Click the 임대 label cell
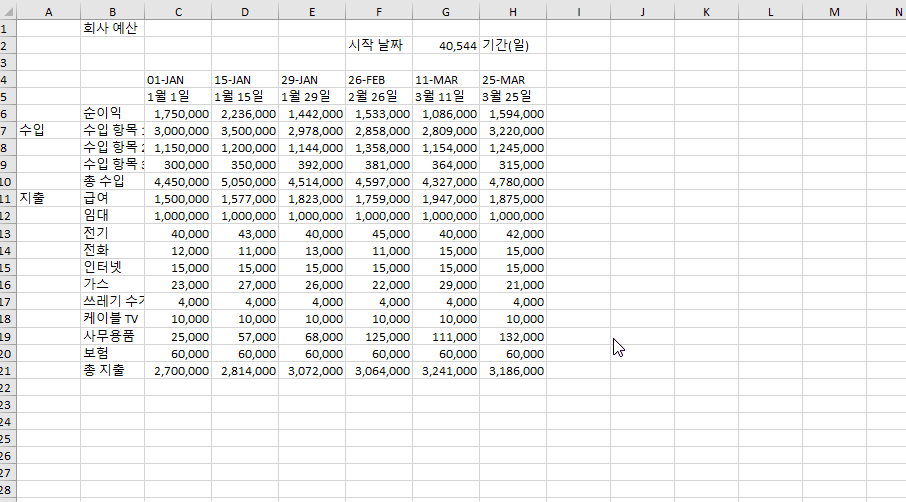The width and height of the screenshot is (906, 502). coord(112,216)
